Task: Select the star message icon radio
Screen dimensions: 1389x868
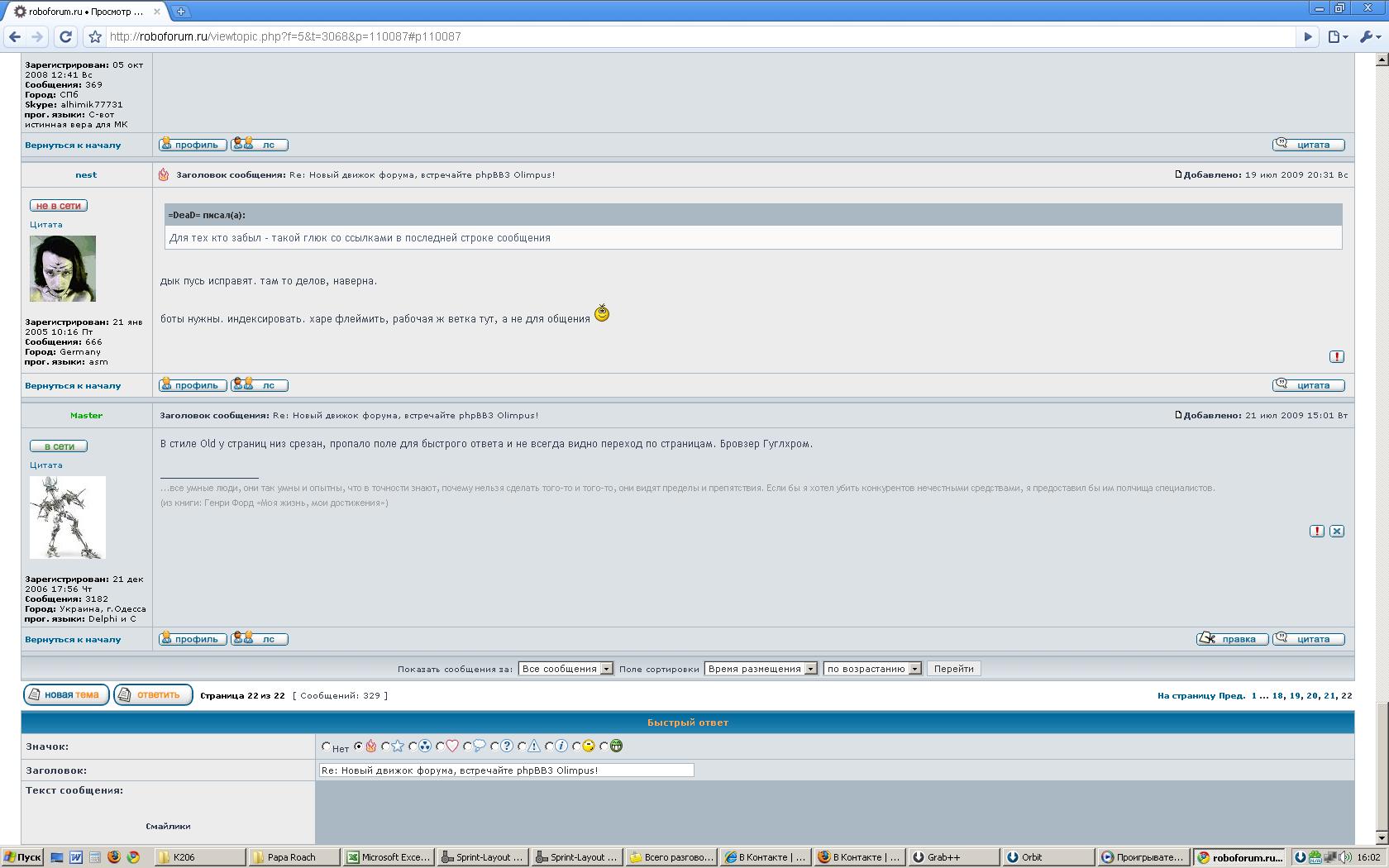Action: point(385,746)
